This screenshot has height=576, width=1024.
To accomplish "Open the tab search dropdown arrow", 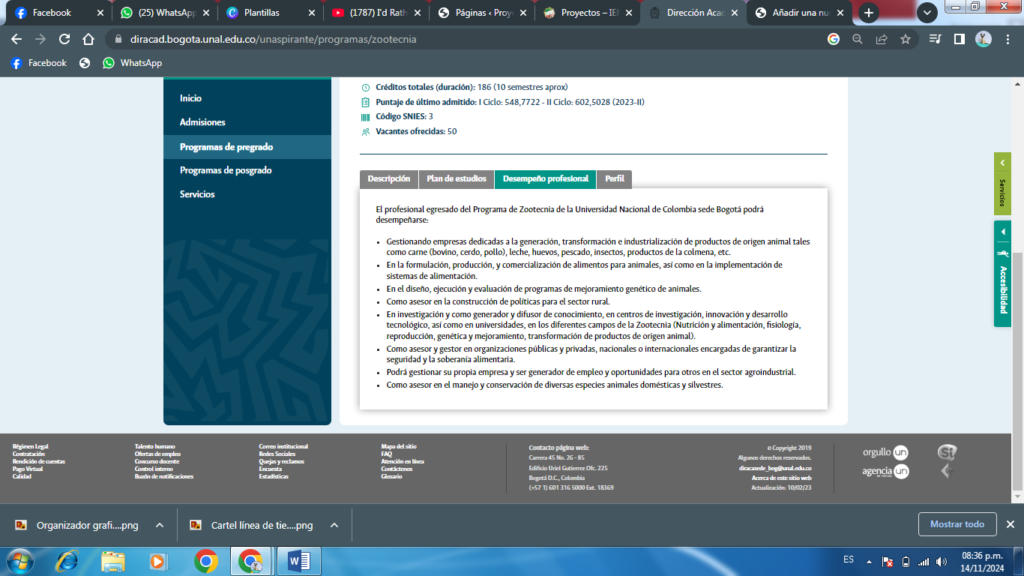I will click(x=926, y=13).
